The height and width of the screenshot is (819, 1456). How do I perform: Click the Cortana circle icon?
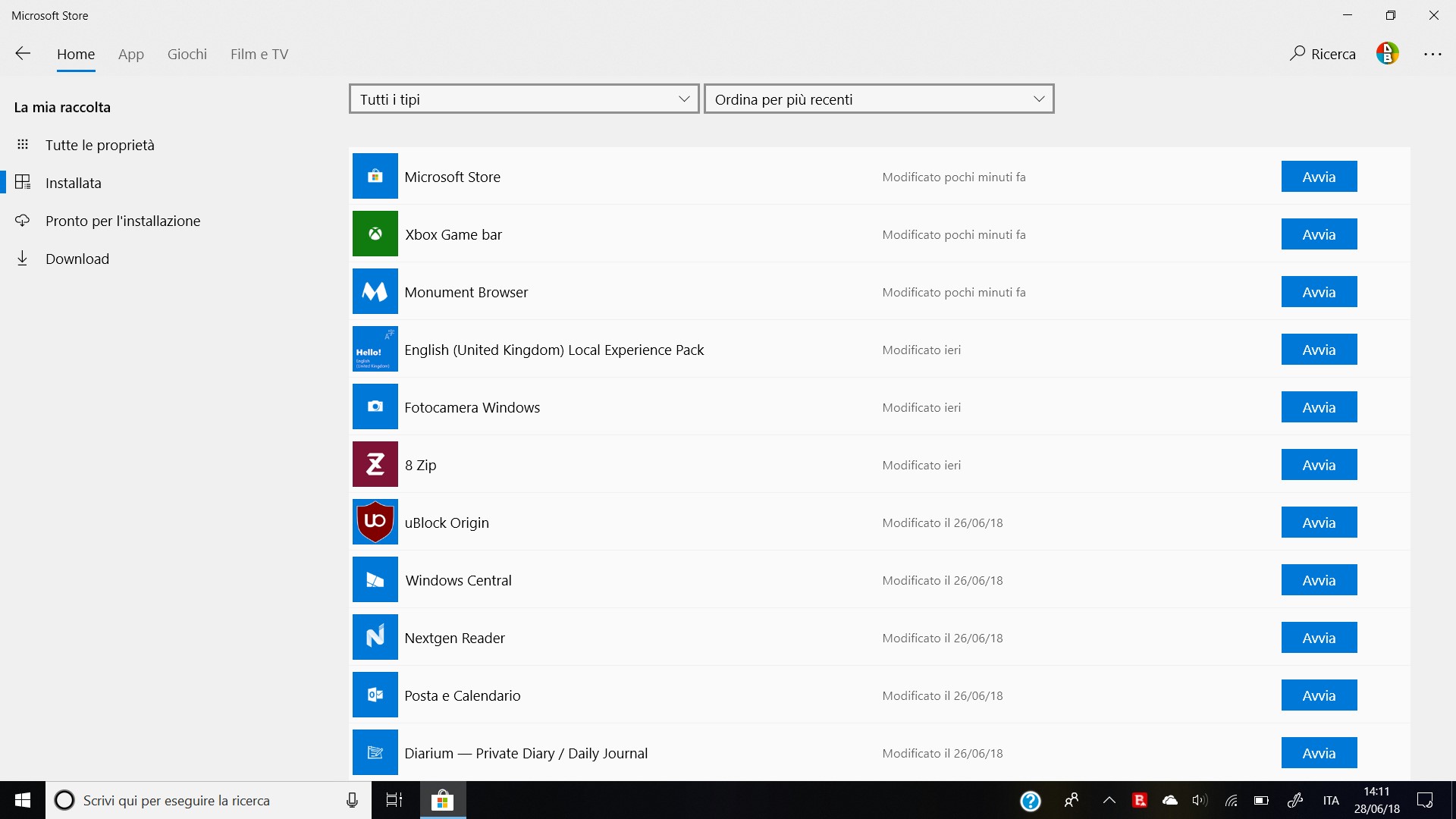[64, 800]
